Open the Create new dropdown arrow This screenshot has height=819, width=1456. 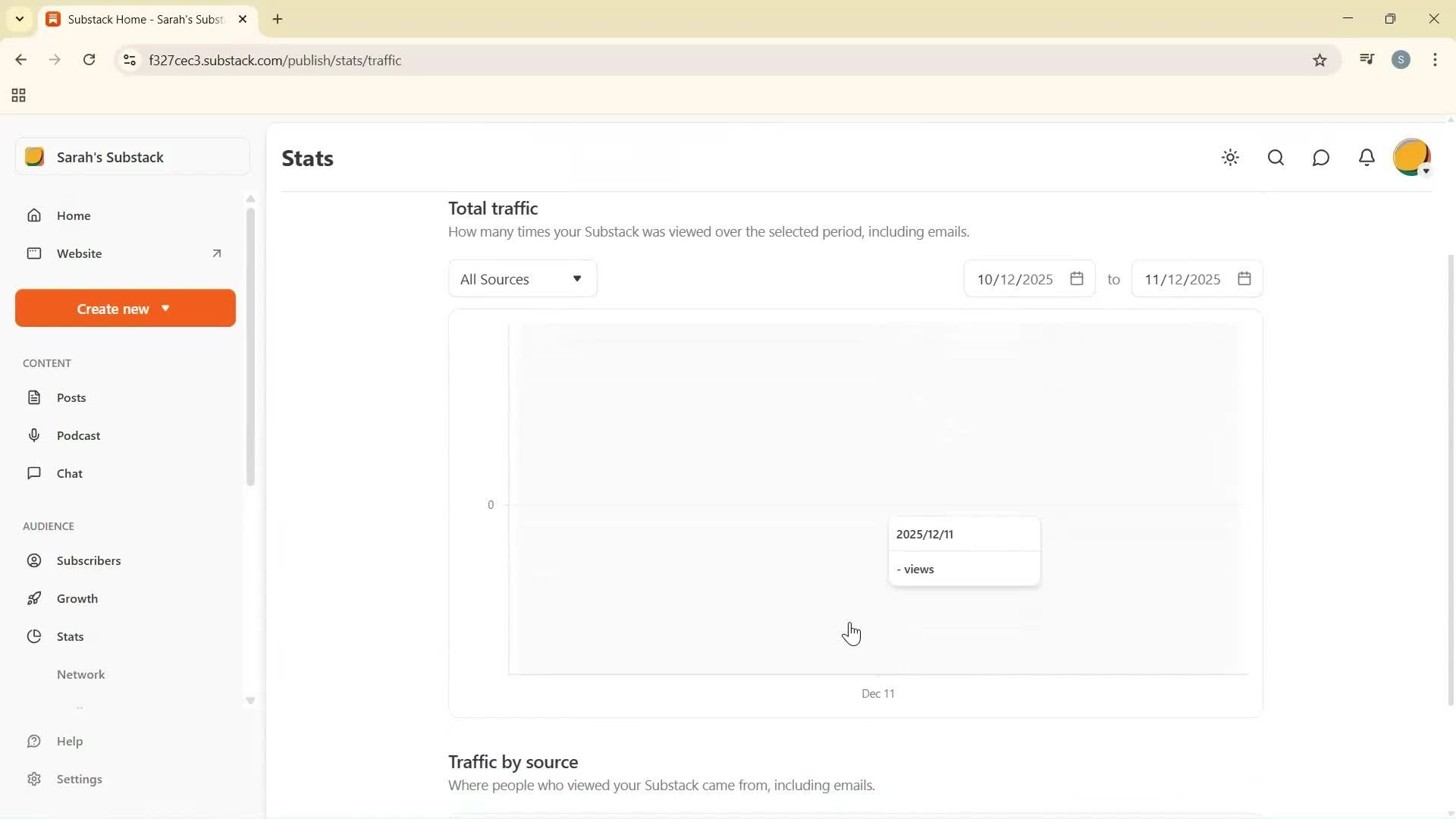pyautogui.click(x=165, y=308)
